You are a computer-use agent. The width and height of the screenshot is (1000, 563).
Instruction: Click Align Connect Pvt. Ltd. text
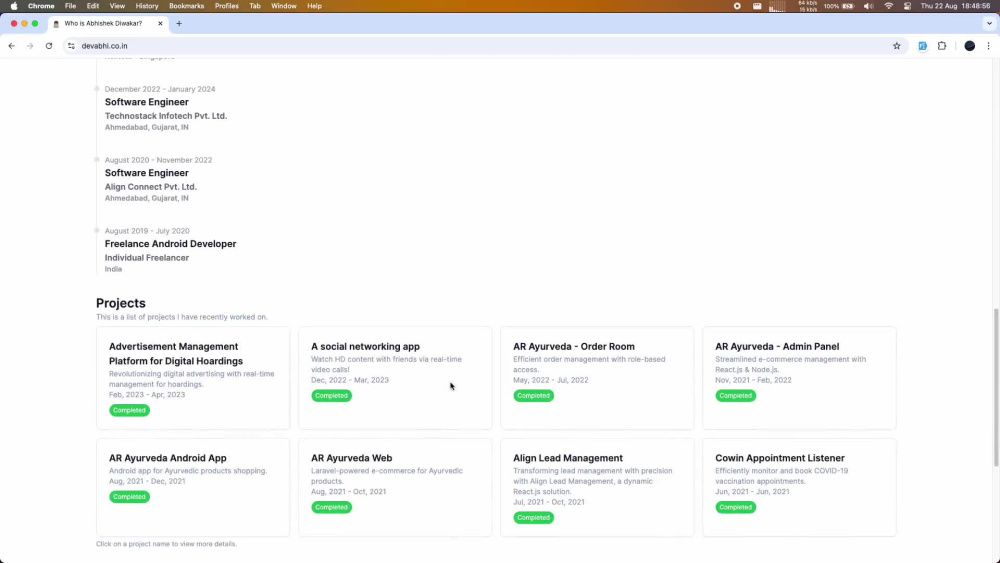tap(151, 187)
